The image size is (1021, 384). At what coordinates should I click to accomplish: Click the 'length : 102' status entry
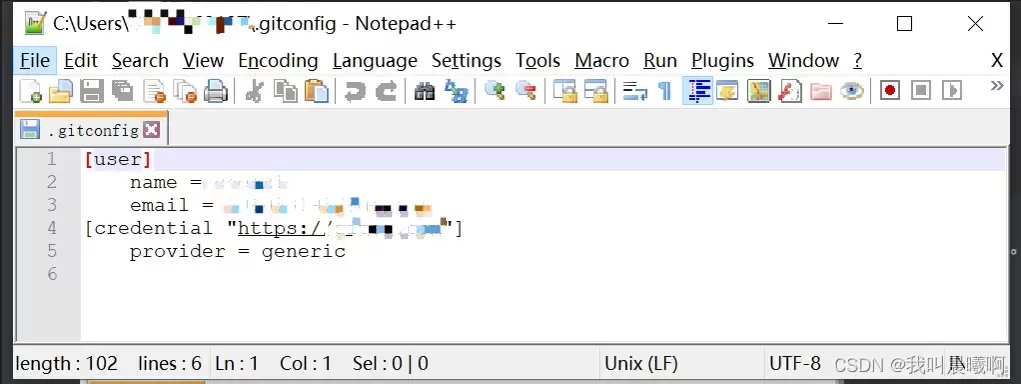coord(66,363)
